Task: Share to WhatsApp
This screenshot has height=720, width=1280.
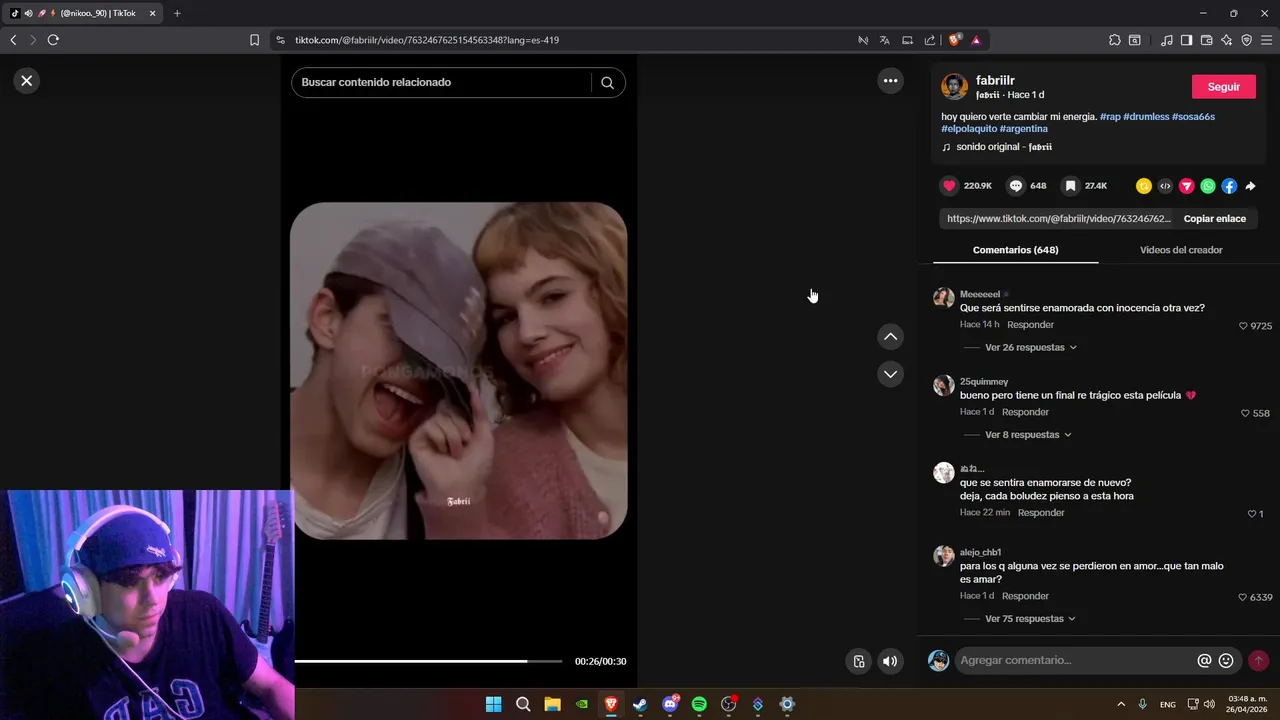Action: pos(1208,186)
